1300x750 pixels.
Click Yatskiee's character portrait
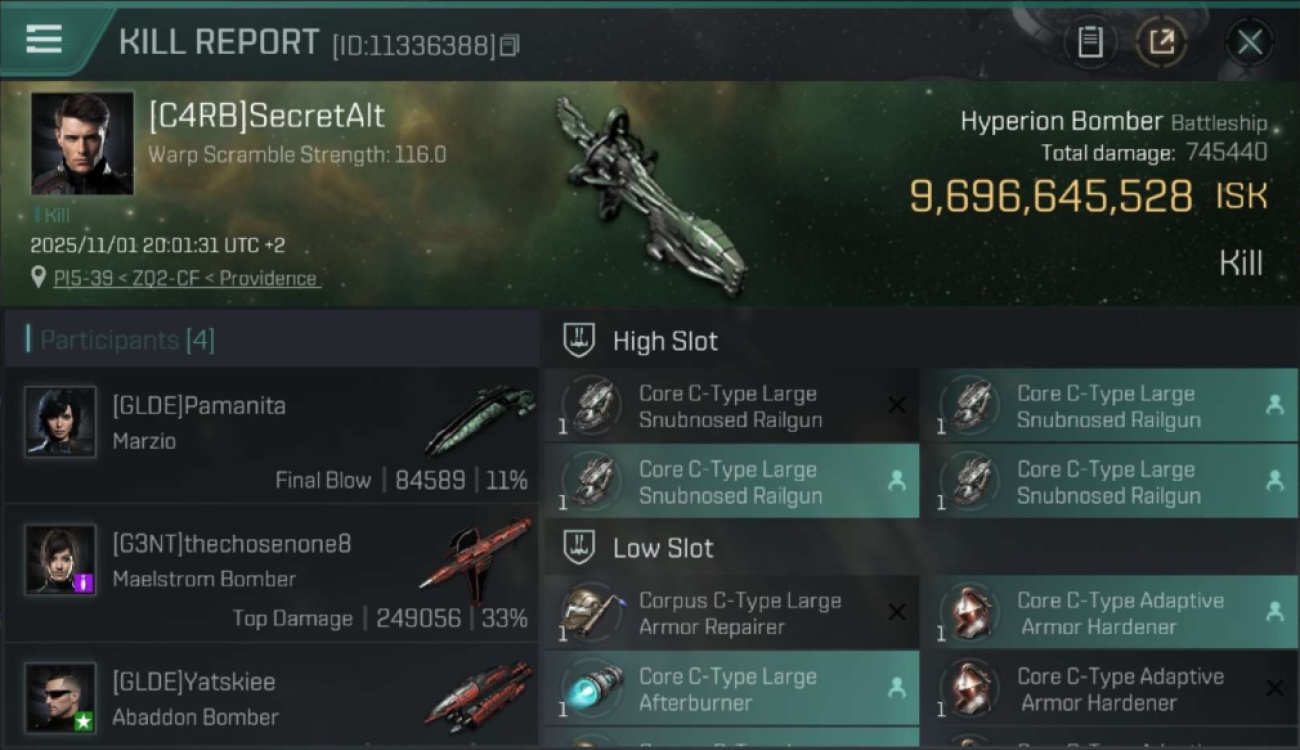pos(61,697)
